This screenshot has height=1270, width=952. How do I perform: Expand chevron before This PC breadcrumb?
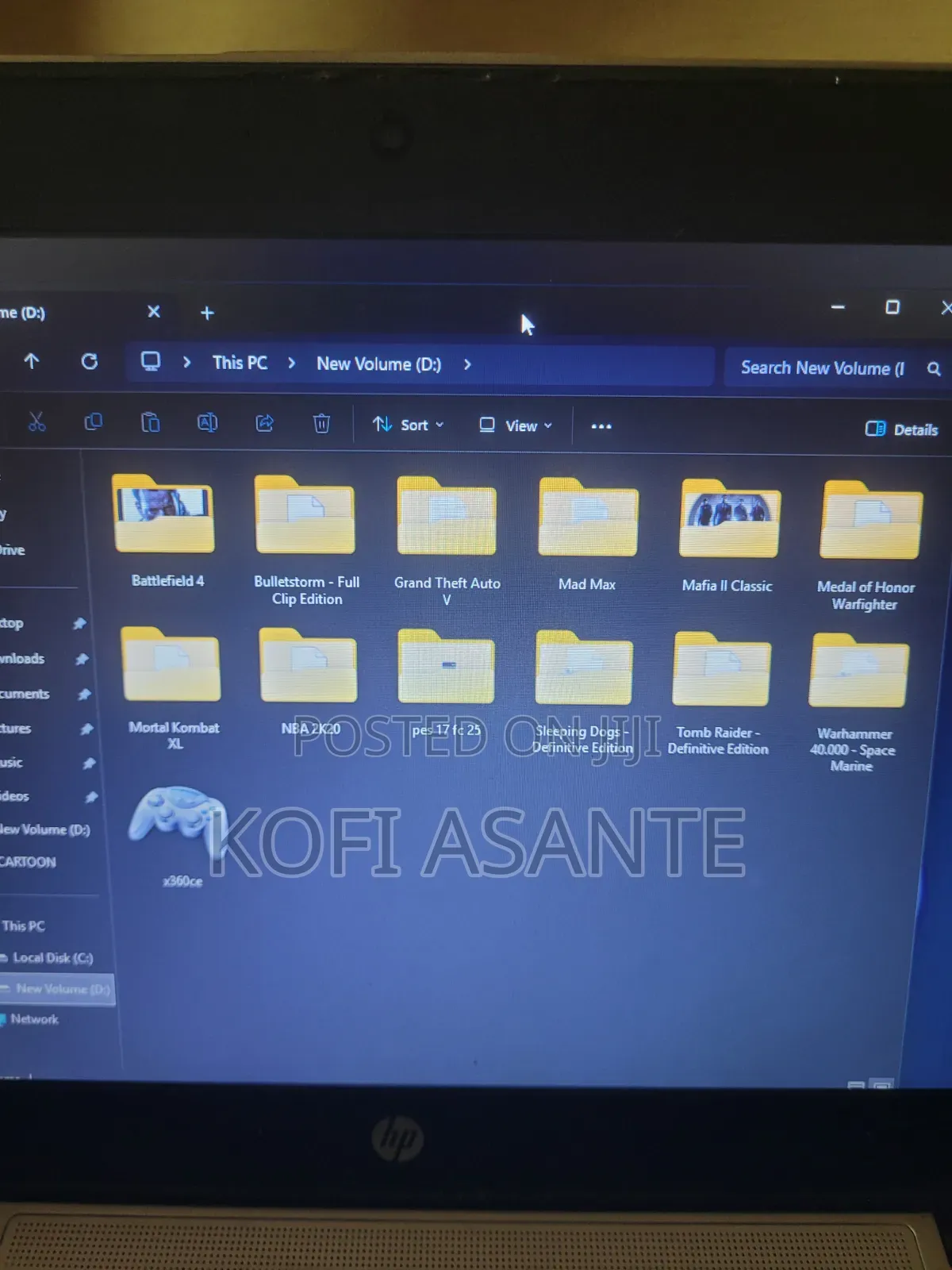tap(186, 362)
